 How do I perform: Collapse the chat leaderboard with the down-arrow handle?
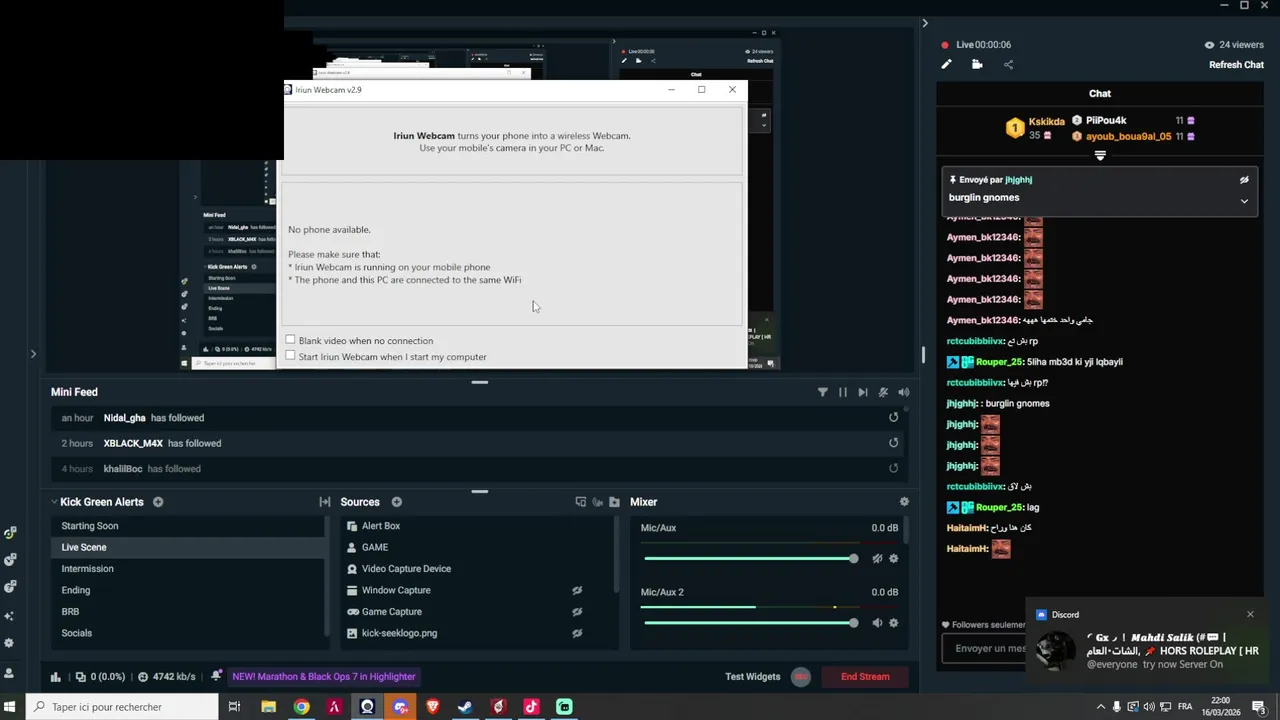point(1100,156)
